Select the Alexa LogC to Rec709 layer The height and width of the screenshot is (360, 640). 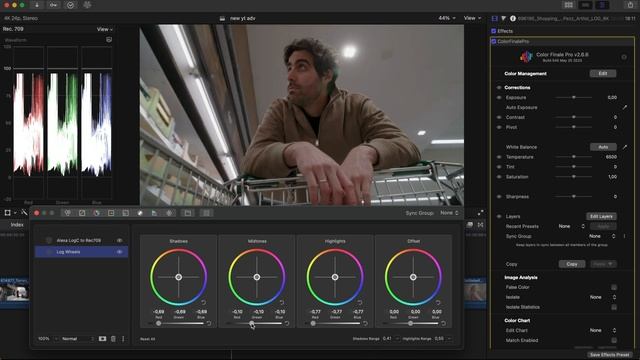(x=81, y=240)
